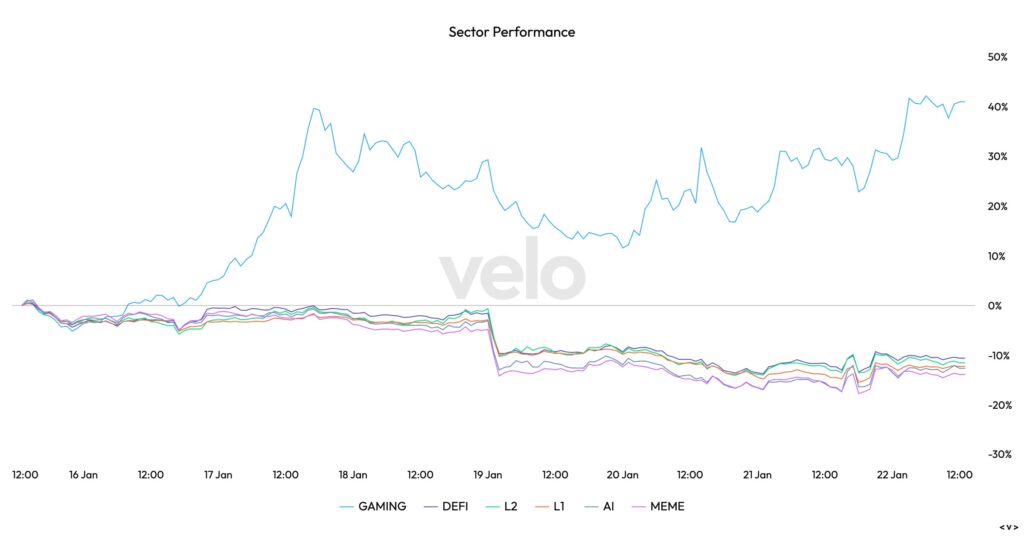
Task: Select the 18 Jan x-axis label
Action: 352,475
